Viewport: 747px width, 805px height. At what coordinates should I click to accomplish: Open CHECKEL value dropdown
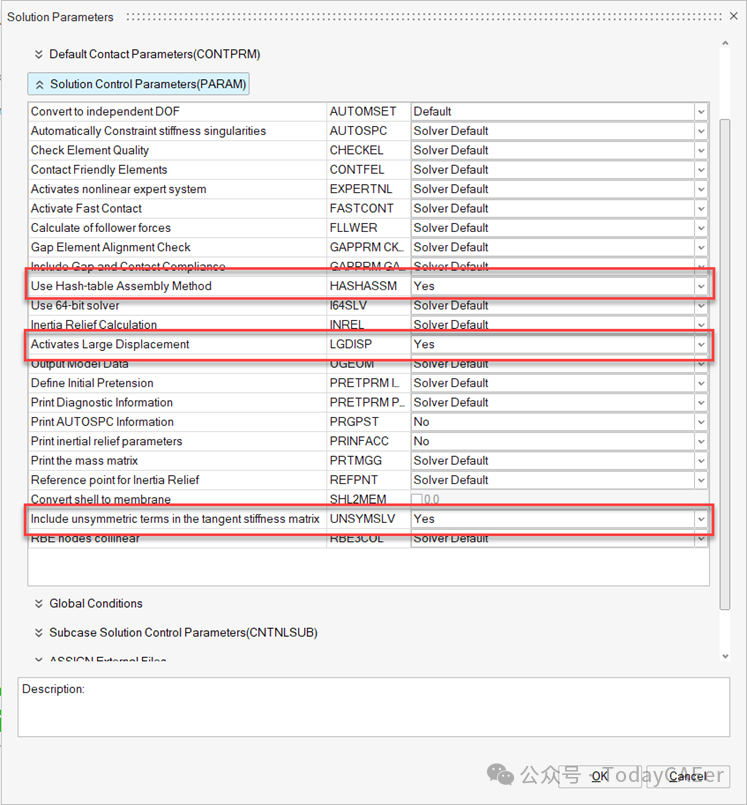[701, 150]
